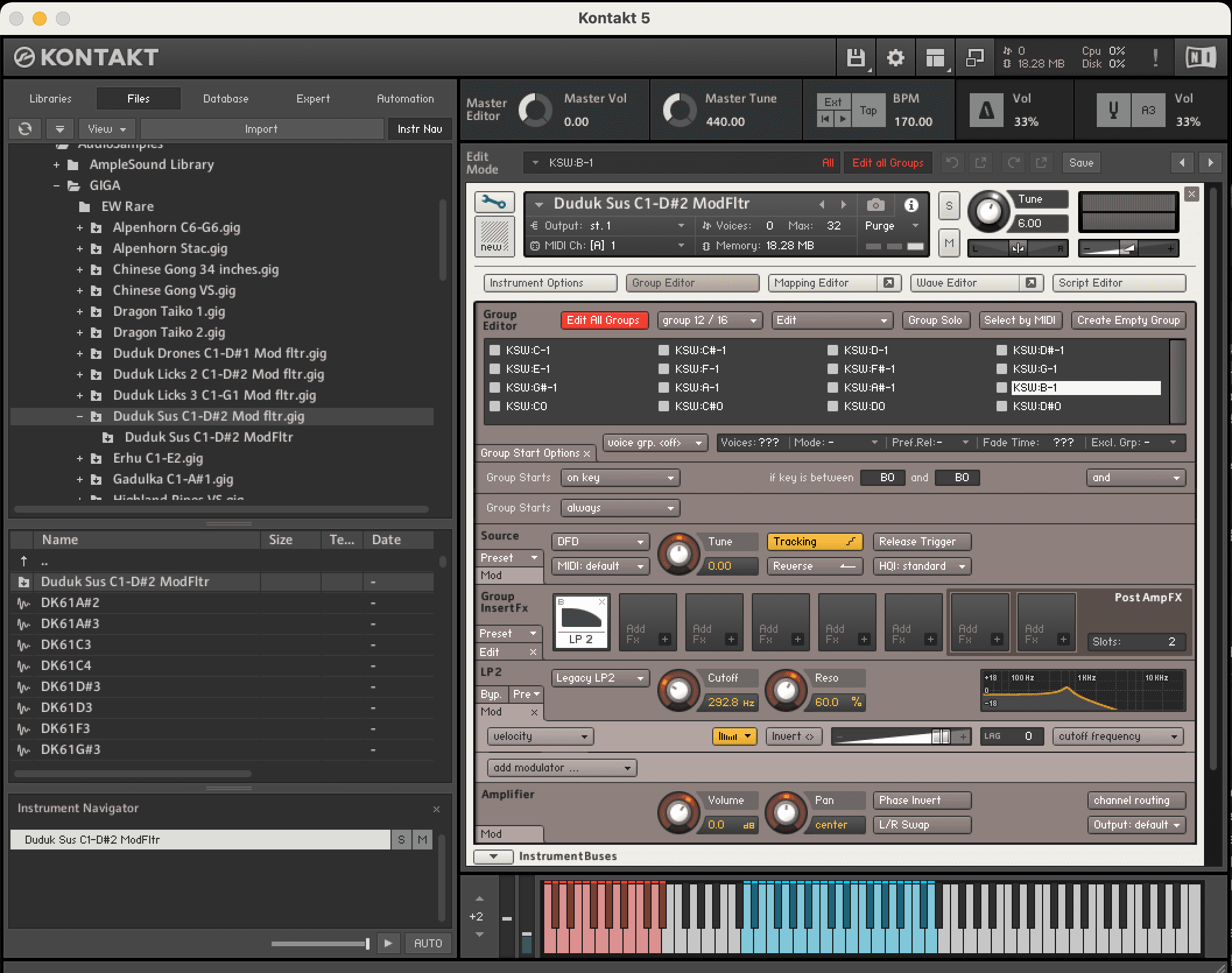Click the AUTO preview button
1232x973 pixels.
pos(428,943)
